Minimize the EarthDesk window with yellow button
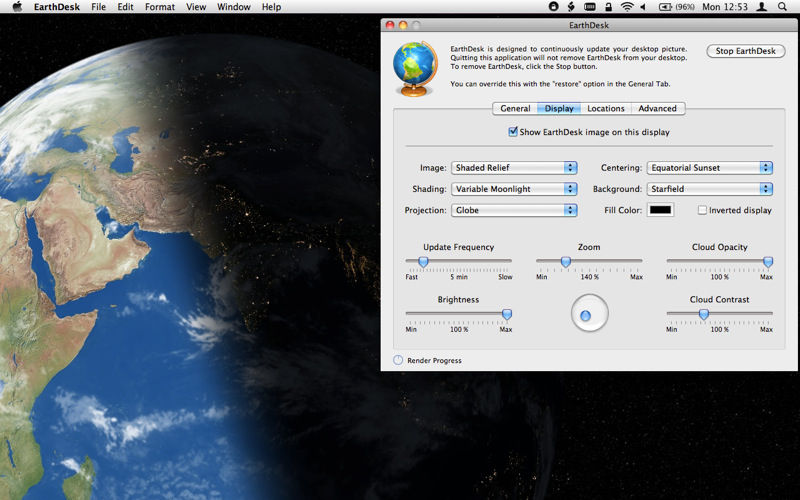The image size is (800, 500). click(x=403, y=25)
